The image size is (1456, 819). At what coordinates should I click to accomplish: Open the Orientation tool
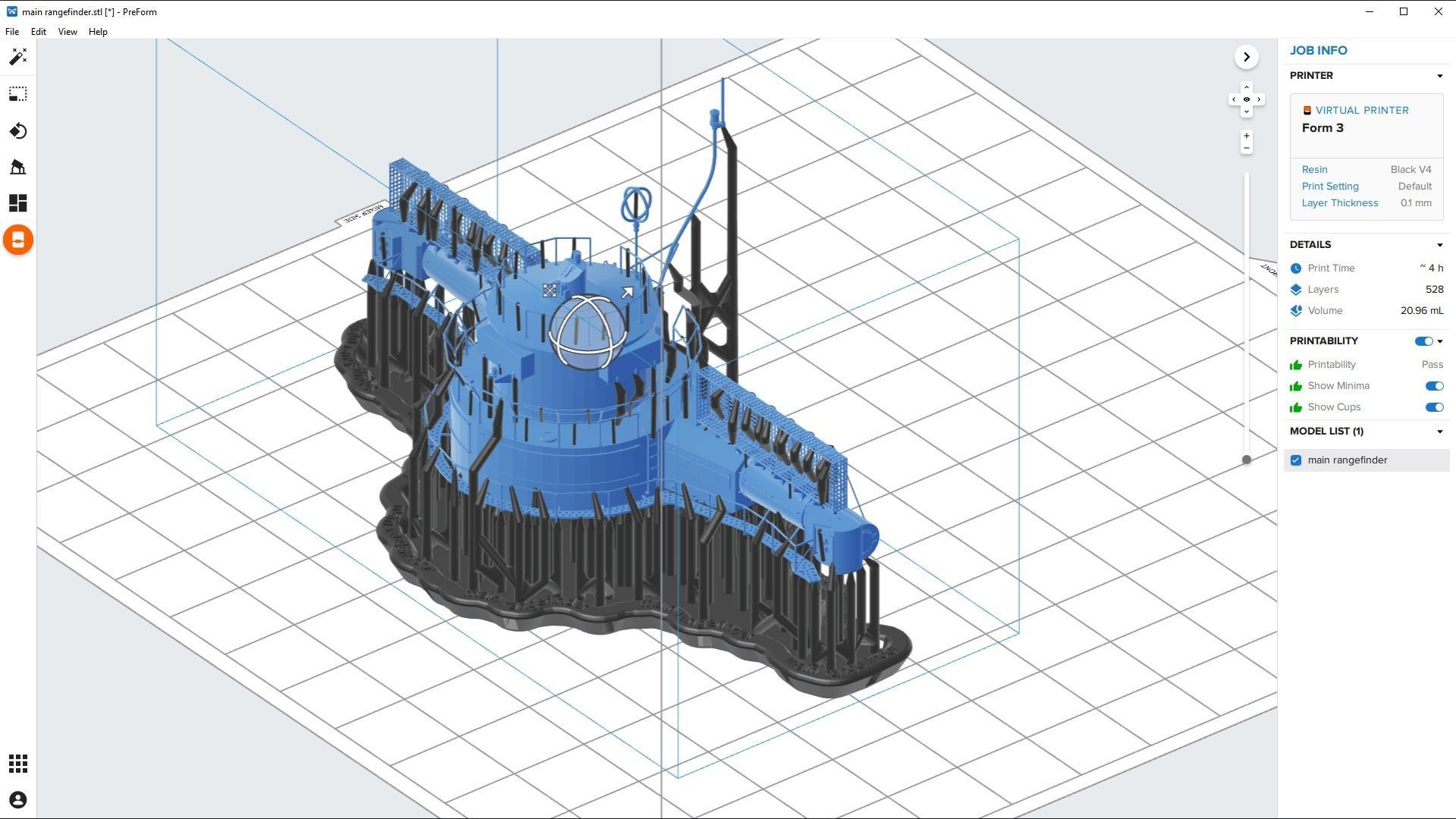(x=18, y=131)
